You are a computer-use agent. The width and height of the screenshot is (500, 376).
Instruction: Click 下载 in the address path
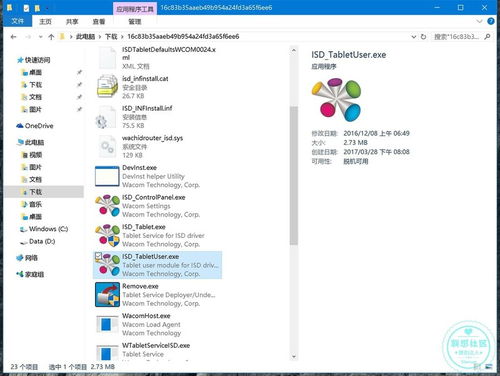pyautogui.click(x=111, y=37)
